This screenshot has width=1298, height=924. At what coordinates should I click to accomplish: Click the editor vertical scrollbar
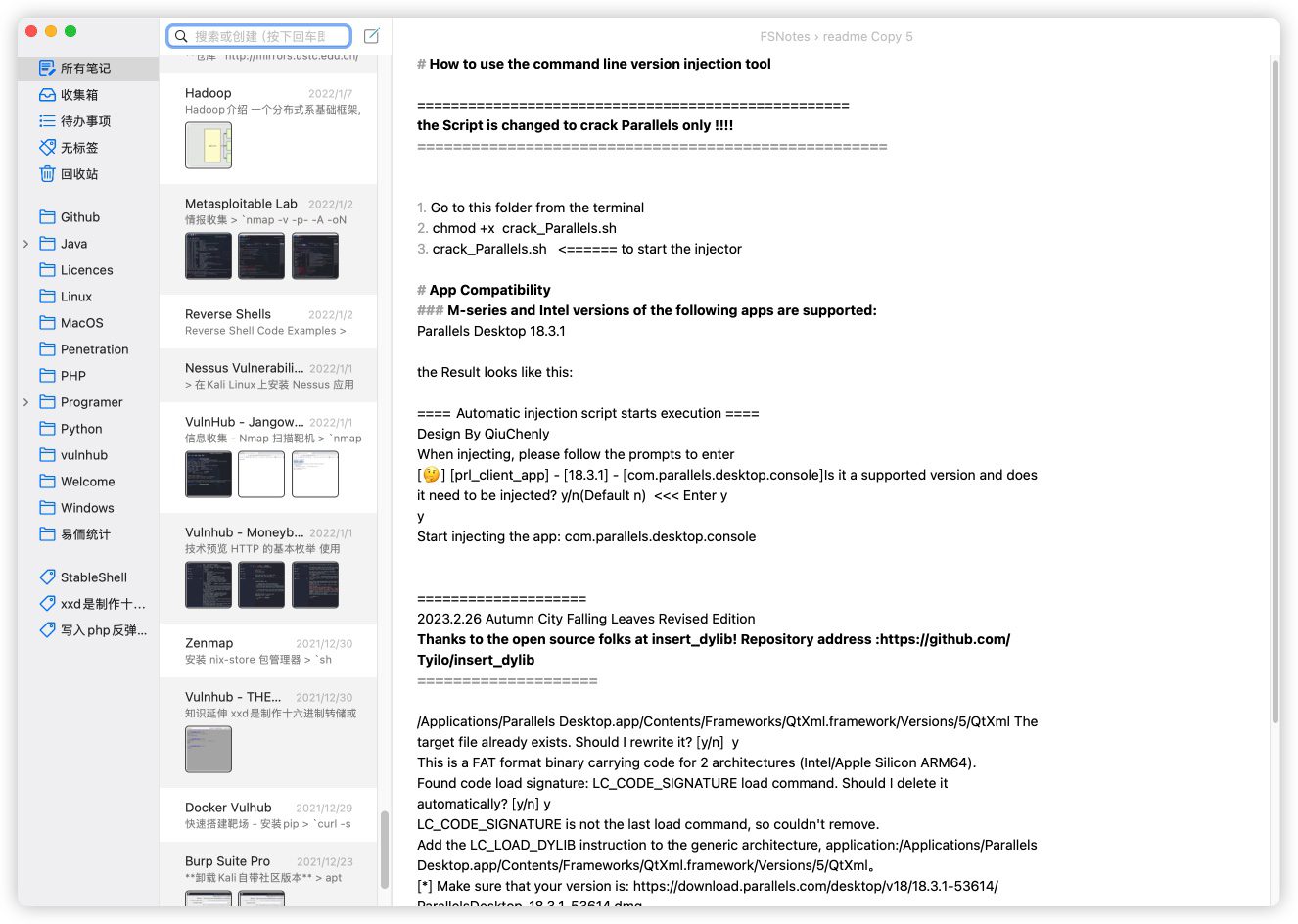pyautogui.click(x=1275, y=392)
